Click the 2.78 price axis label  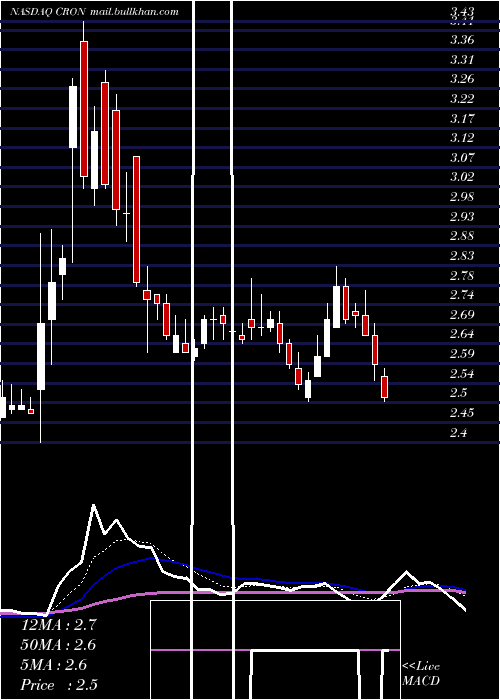462,275
